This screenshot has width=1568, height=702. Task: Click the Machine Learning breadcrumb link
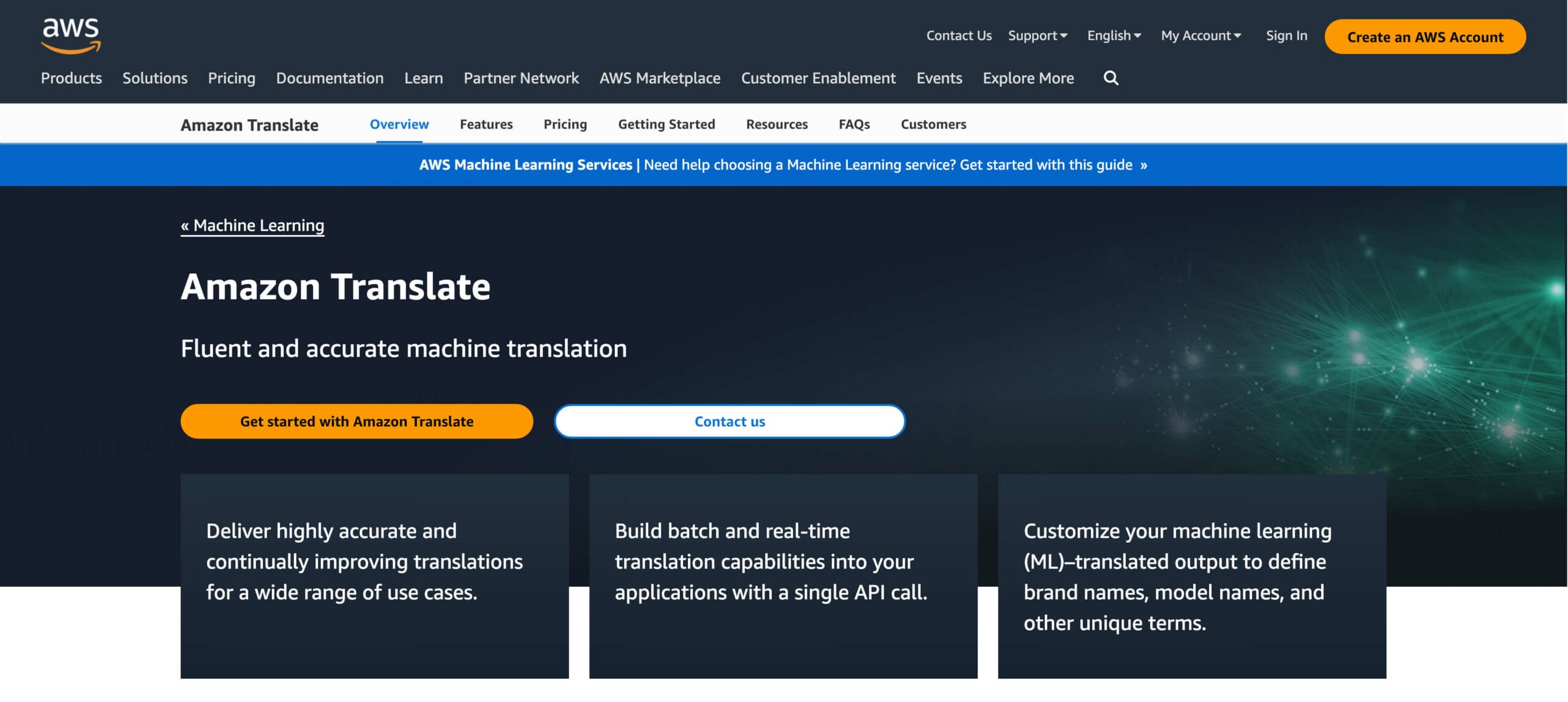click(252, 225)
